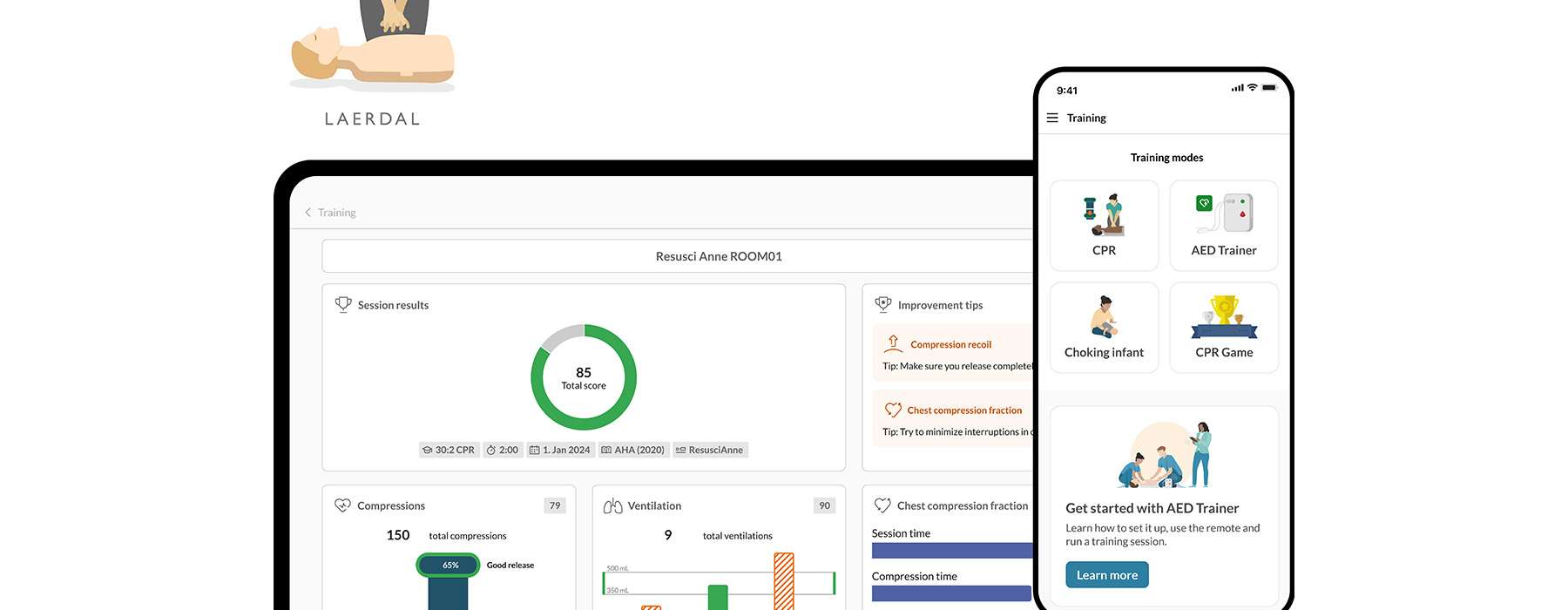Screen dimensions: 1568x610
Task: Click the 85 Total score ring
Action: (x=584, y=377)
